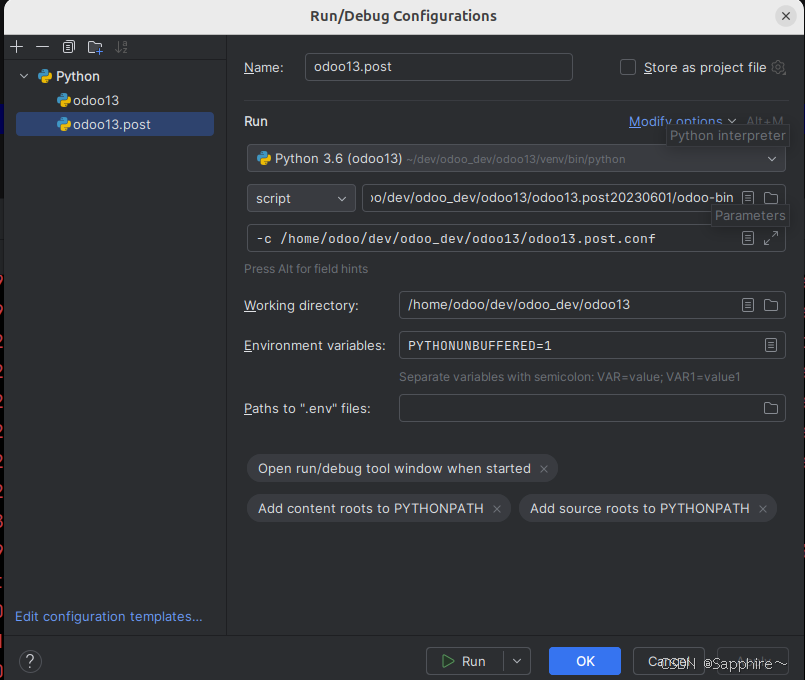Insert macros in the script path field
Viewport: 805px width, 680px height.
click(x=748, y=198)
